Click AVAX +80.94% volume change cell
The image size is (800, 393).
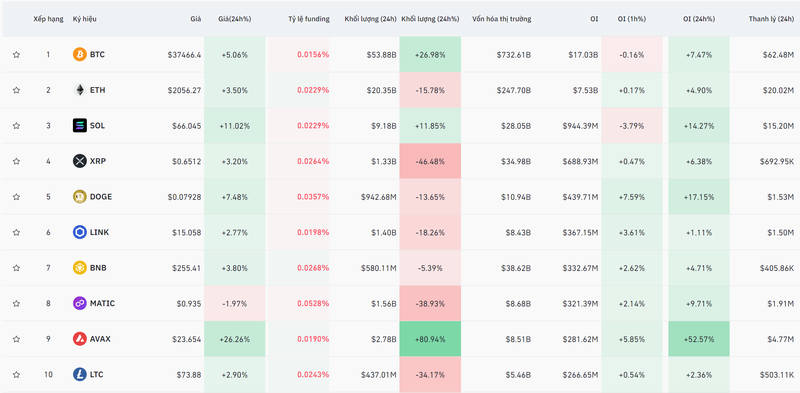tap(430, 339)
